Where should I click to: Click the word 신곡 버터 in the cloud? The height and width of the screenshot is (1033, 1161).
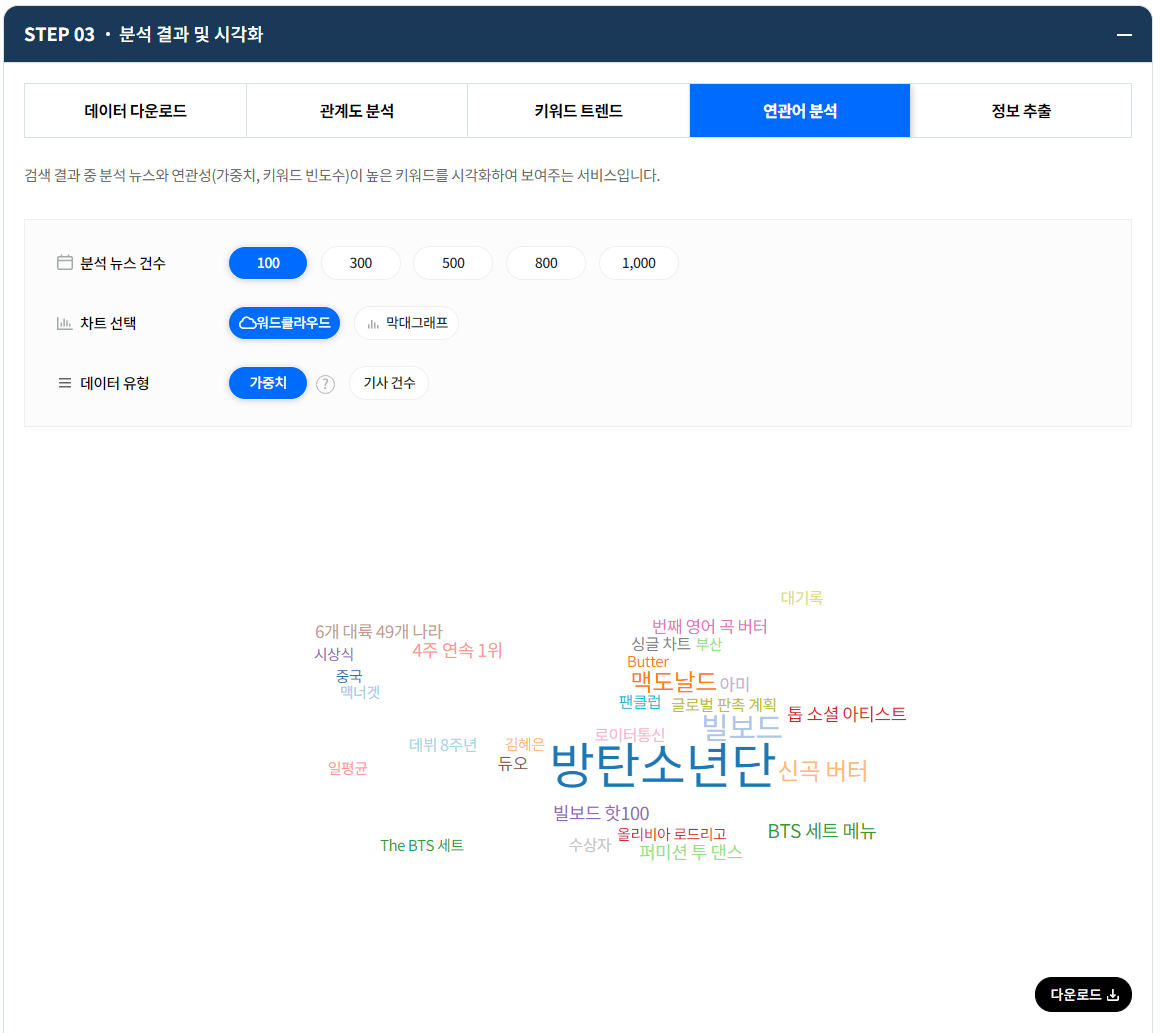[x=823, y=770]
